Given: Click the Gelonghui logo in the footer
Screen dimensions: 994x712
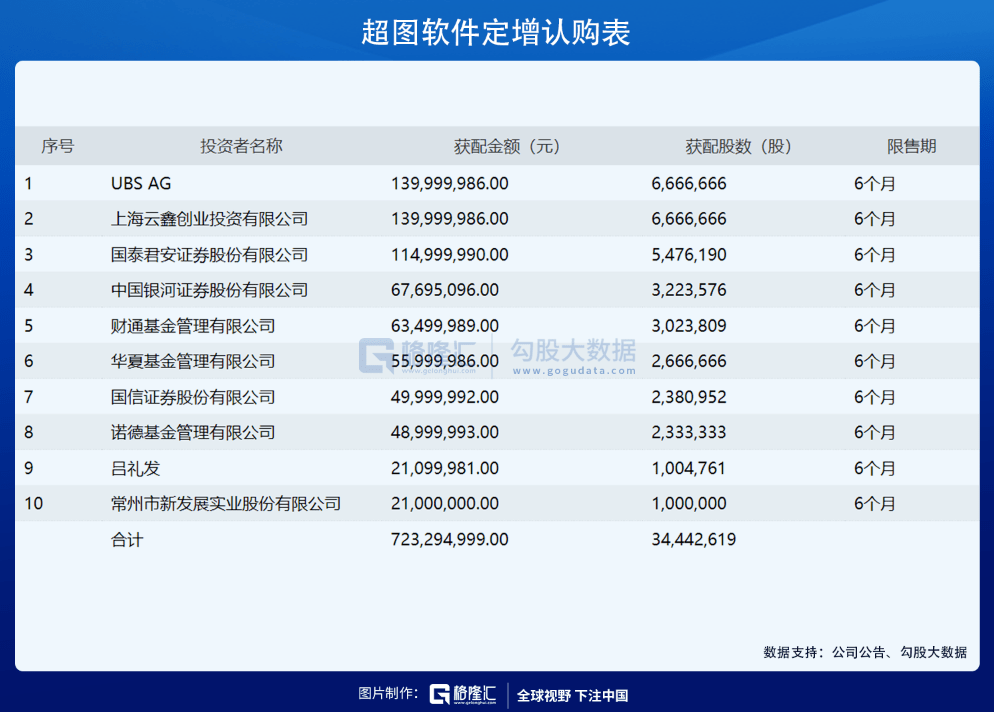Looking at the screenshot, I should coord(463,695).
